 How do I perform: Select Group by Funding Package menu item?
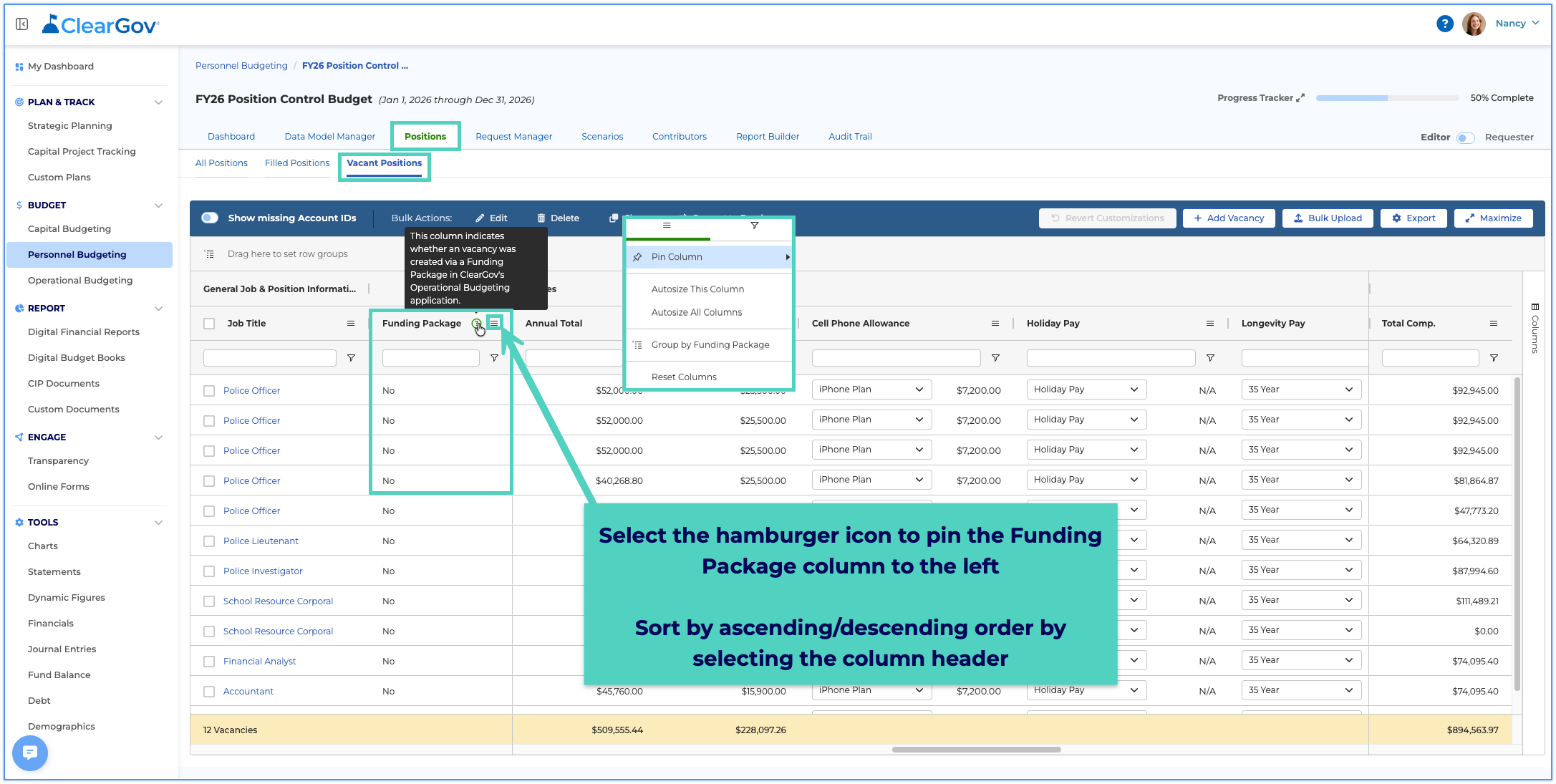click(x=709, y=345)
